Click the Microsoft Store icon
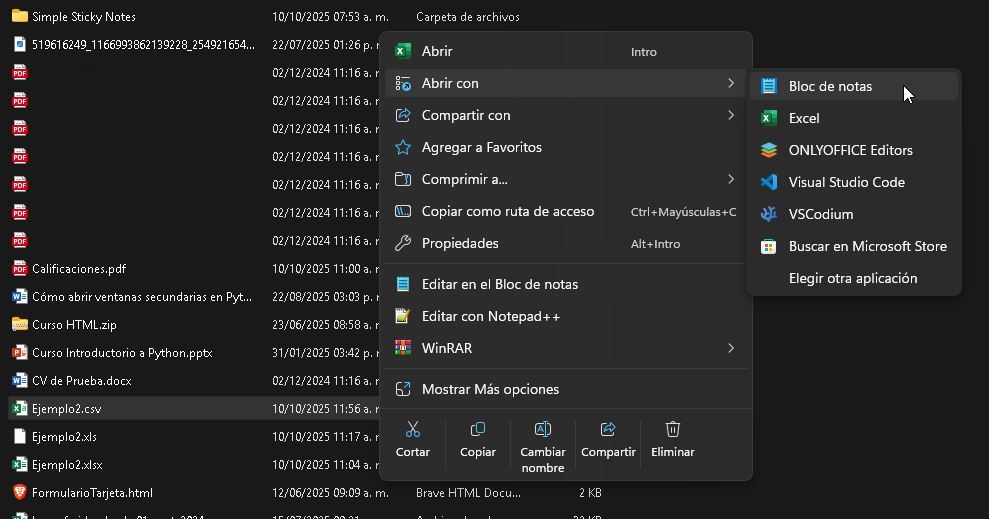This screenshot has height=519, width=989. pos(769,247)
